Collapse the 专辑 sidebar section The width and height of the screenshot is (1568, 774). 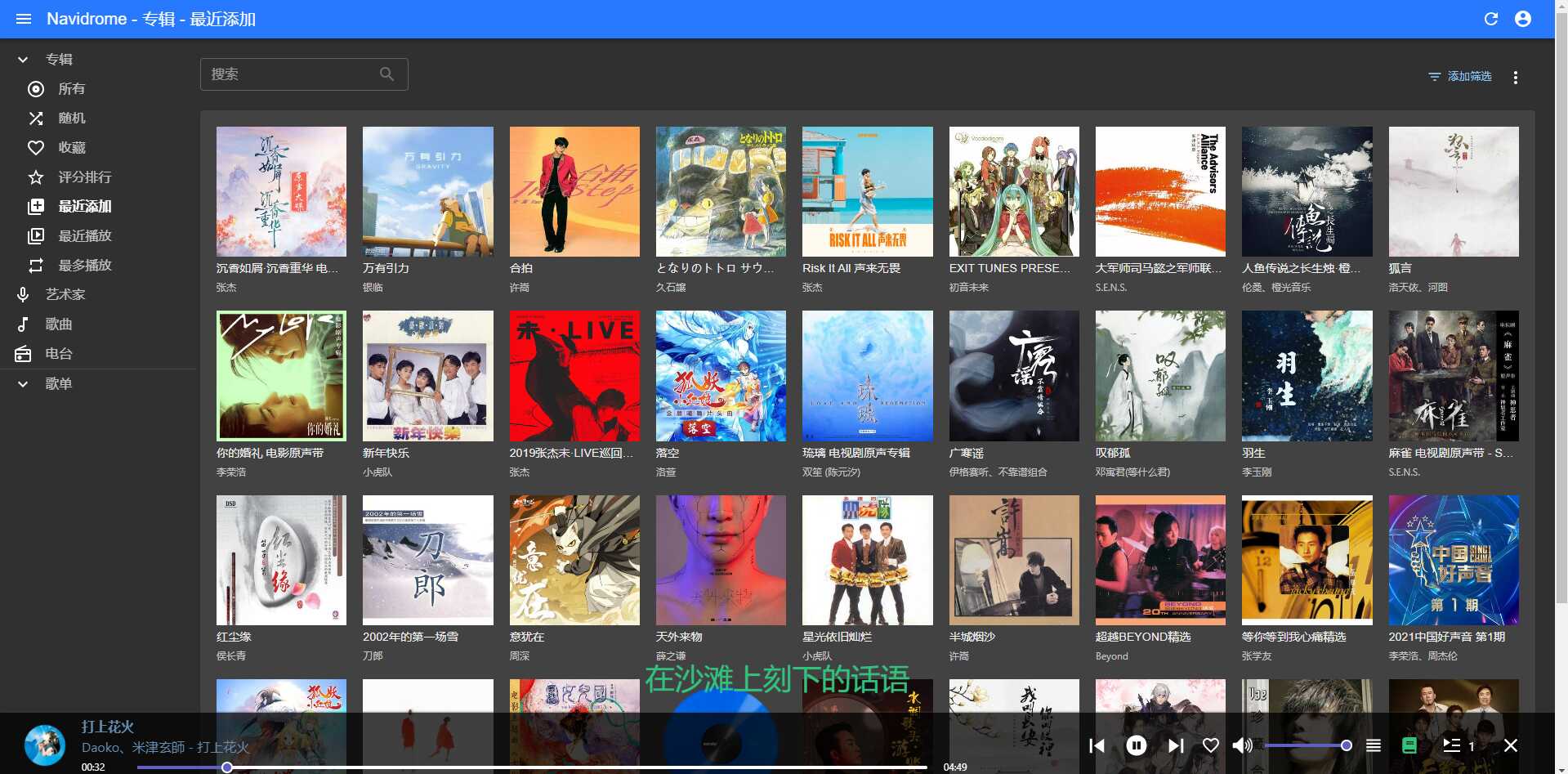23,60
